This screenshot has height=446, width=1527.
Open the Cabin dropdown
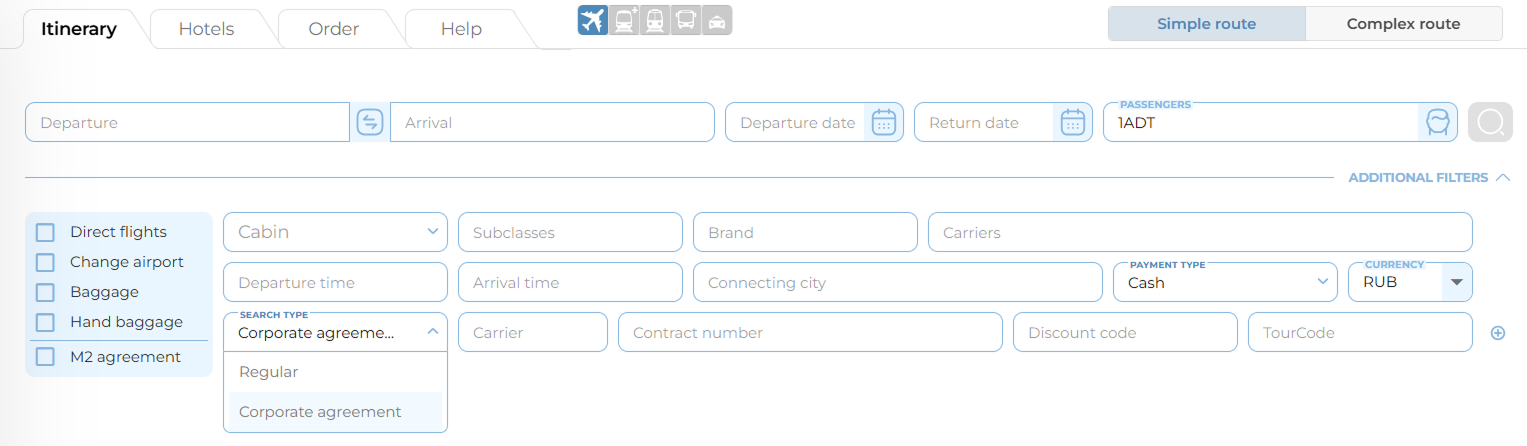(x=335, y=232)
